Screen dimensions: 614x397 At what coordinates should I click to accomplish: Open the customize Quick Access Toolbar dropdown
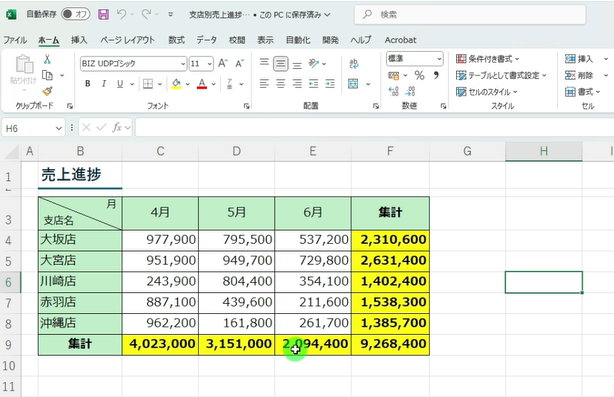click(171, 14)
